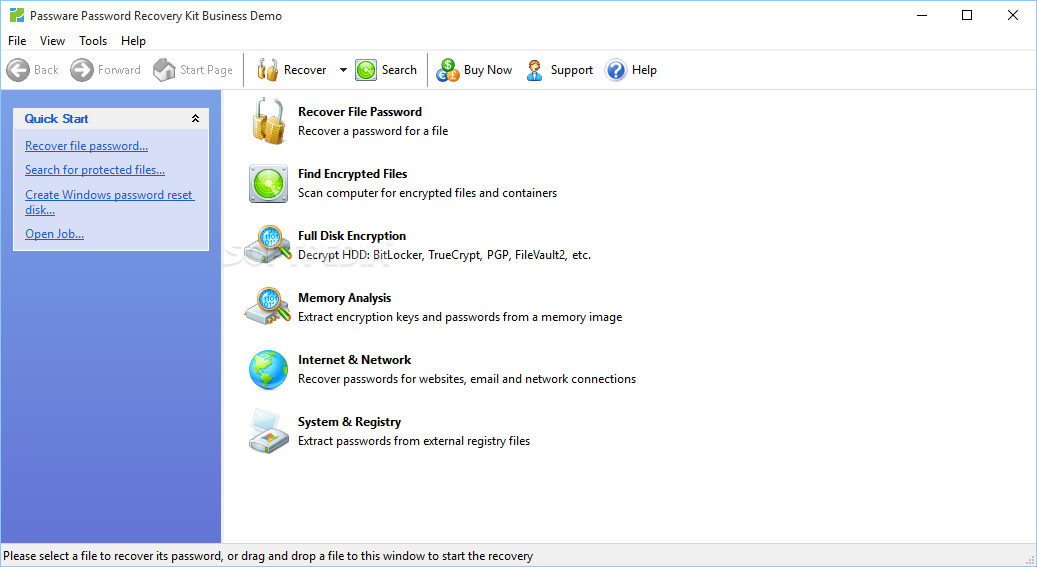
Task: Click the Recover file password link
Action: (x=87, y=146)
